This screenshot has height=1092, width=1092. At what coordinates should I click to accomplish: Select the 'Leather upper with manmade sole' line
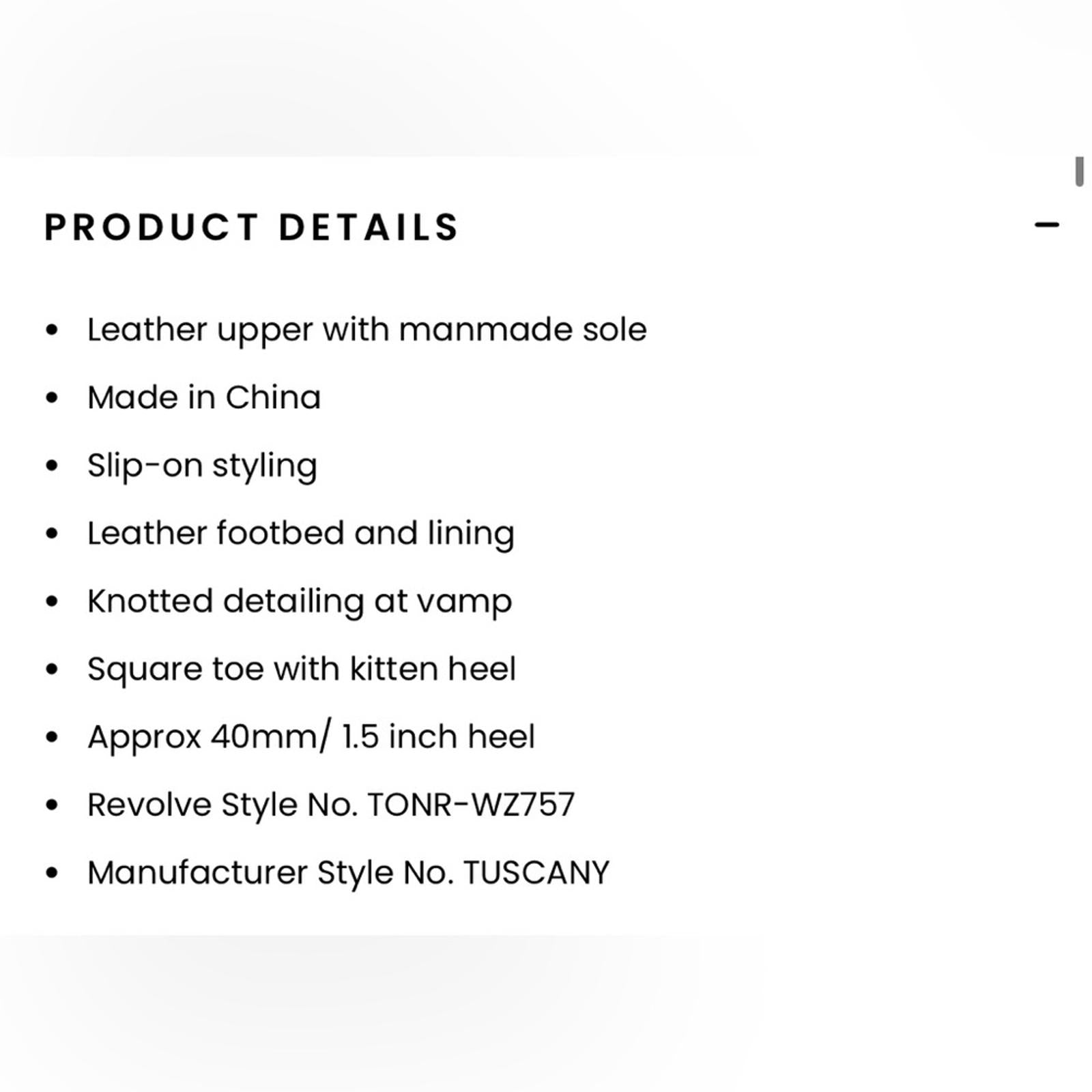pos(367,331)
